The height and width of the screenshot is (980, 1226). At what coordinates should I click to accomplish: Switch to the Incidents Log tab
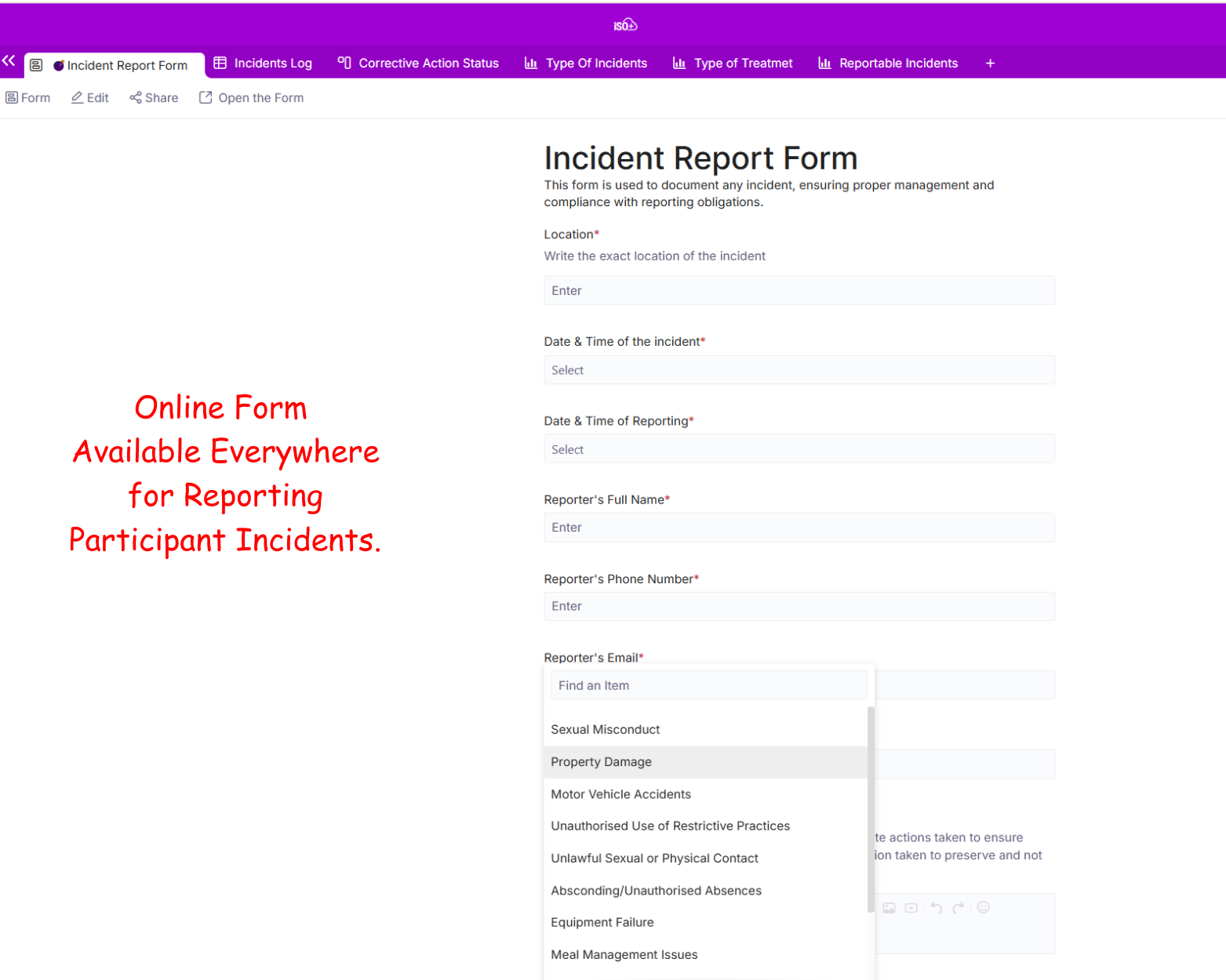pyautogui.click(x=263, y=64)
